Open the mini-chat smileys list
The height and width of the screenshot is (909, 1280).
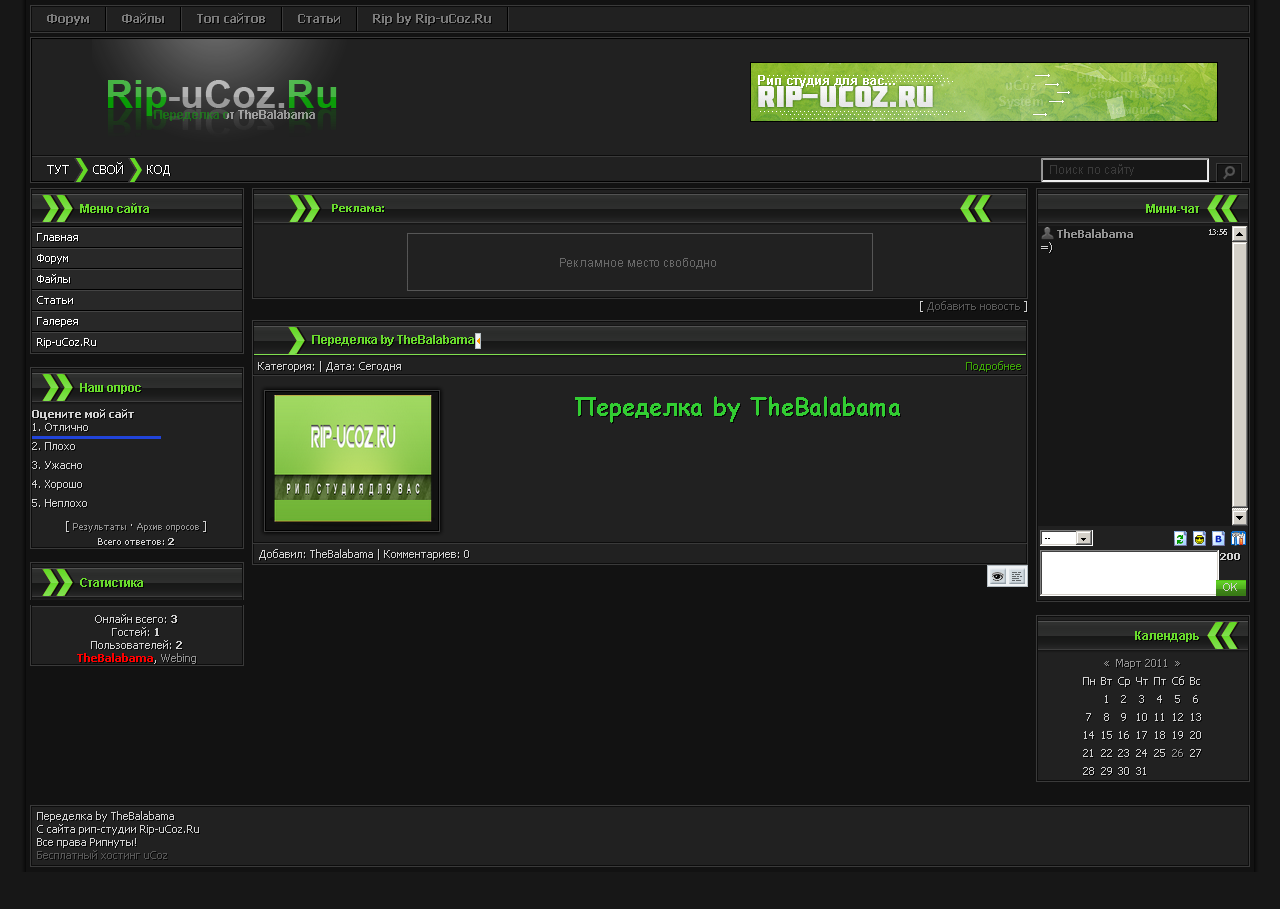click(1199, 538)
